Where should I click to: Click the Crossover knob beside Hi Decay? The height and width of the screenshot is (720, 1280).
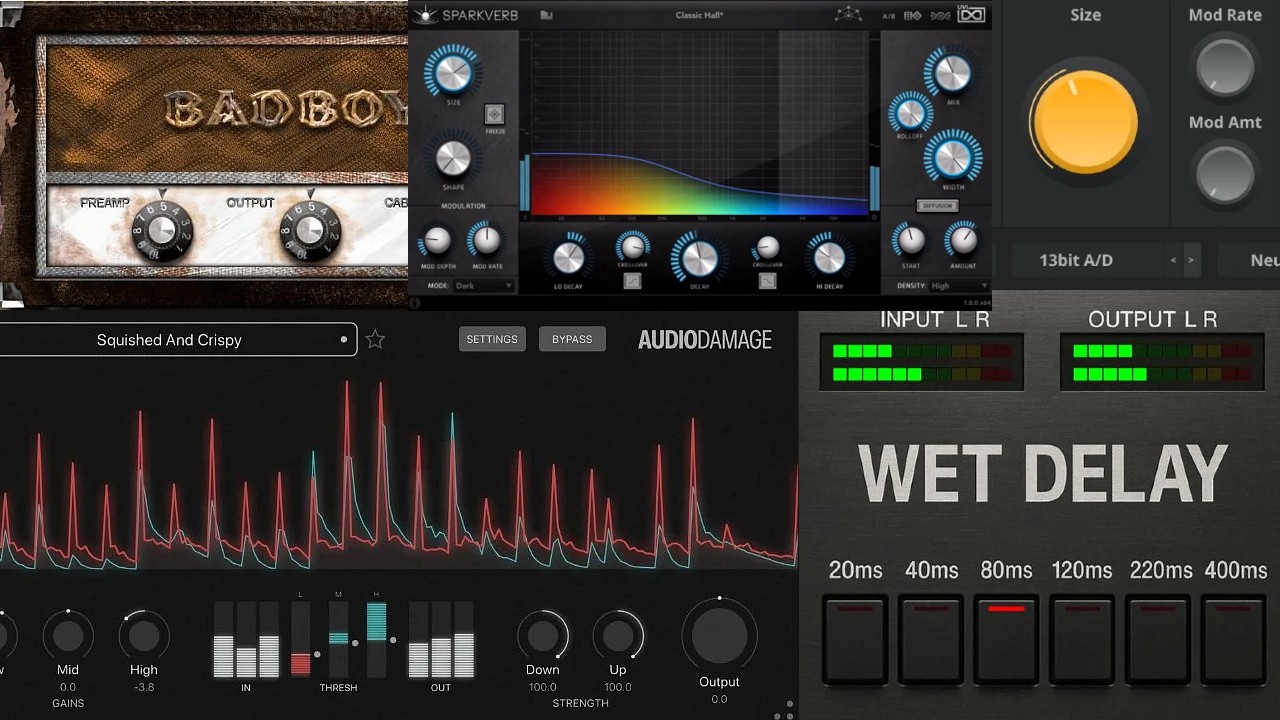[x=767, y=247]
